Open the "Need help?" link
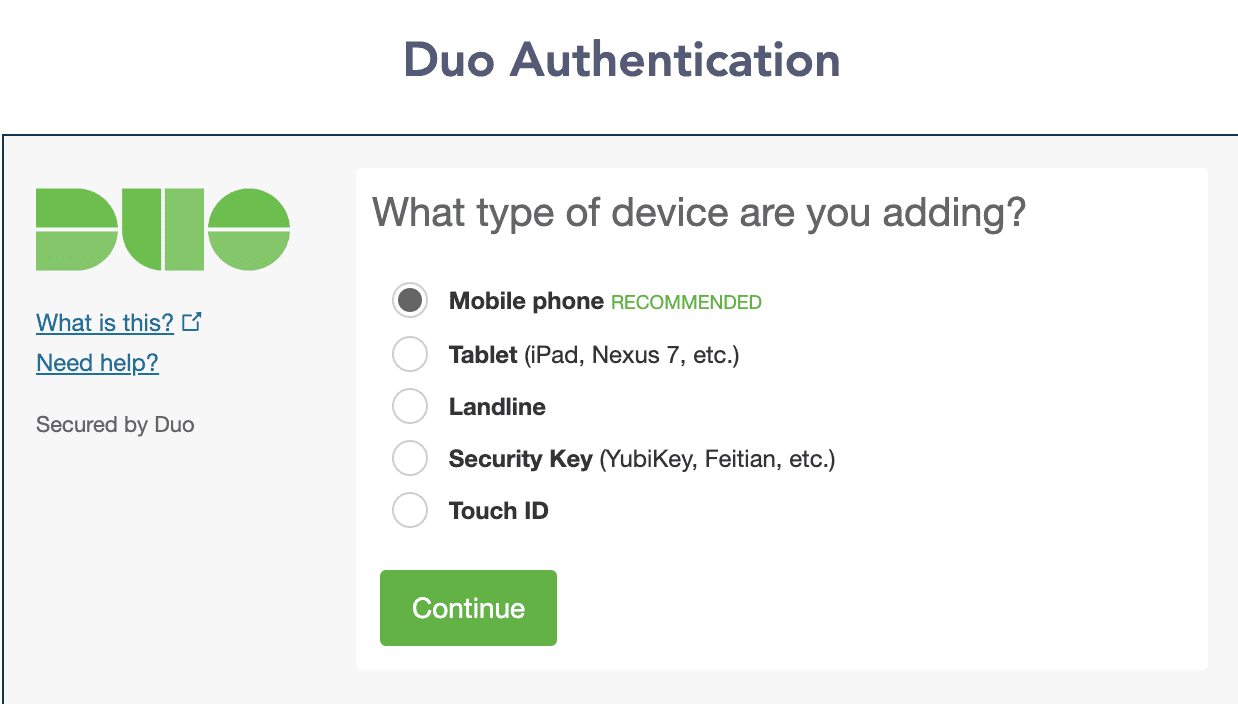 pyautogui.click(x=97, y=362)
